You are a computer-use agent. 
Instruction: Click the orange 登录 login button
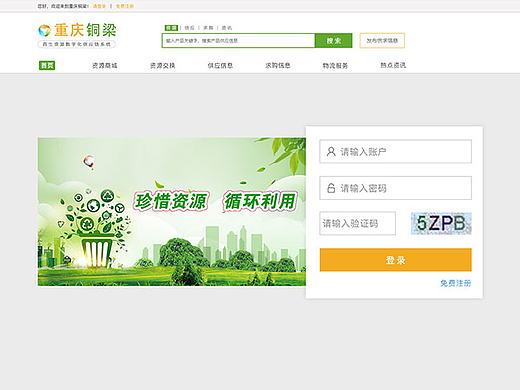pyautogui.click(x=396, y=260)
